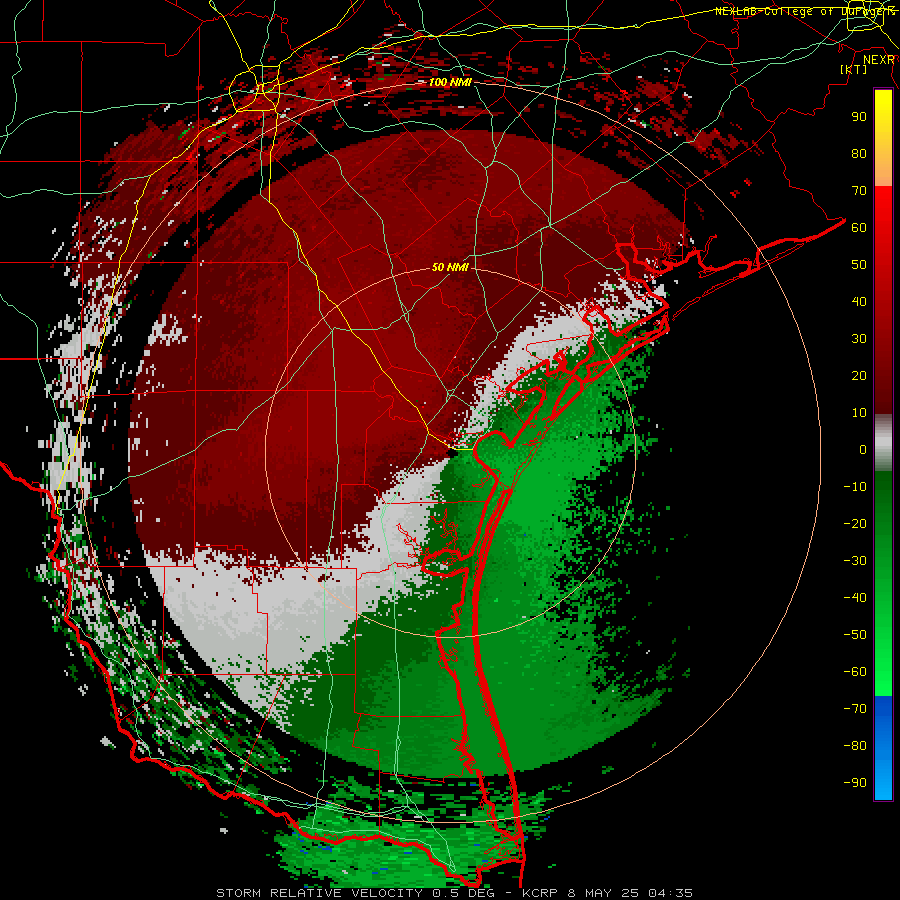Click the 40 value on velocity scale

point(859,301)
